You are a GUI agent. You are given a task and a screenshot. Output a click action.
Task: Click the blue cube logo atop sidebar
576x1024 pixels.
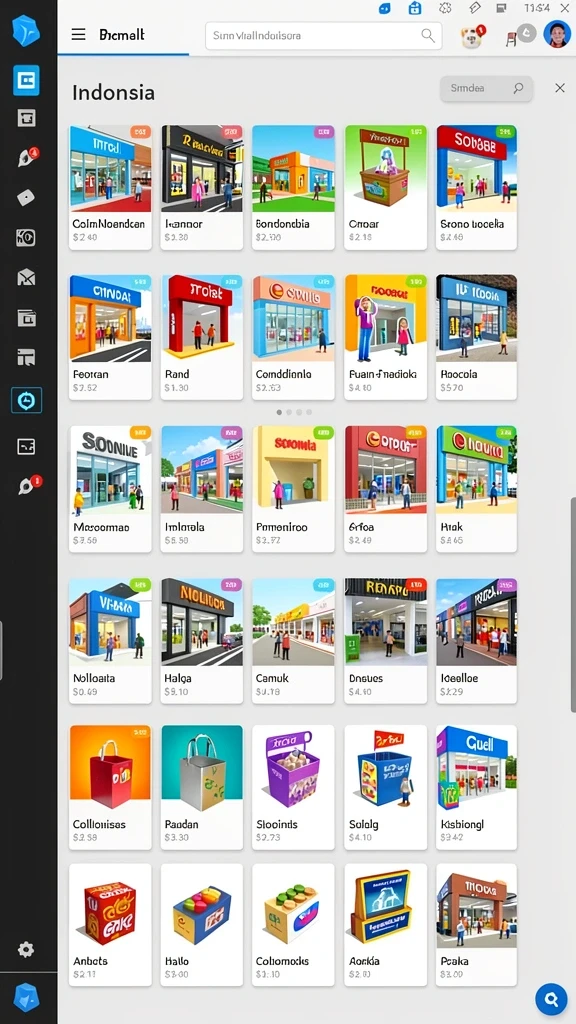[26, 31]
